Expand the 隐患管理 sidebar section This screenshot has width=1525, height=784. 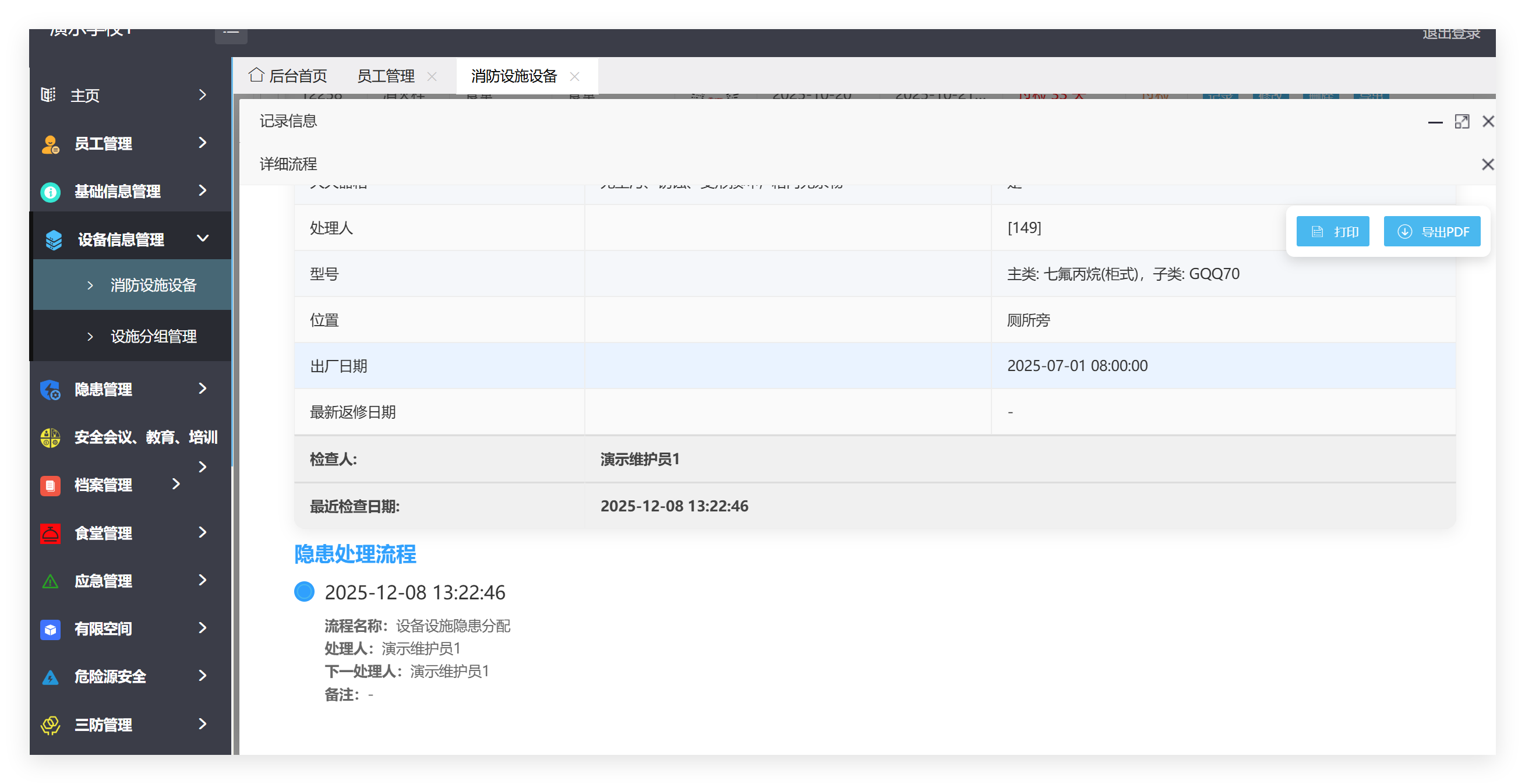pos(202,389)
